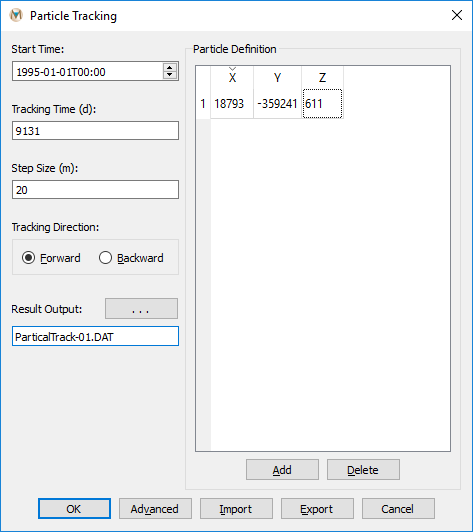The width and height of the screenshot is (473, 532).
Task: Click the ParticalTrack-01.DAT output file field
Action: (95, 336)
